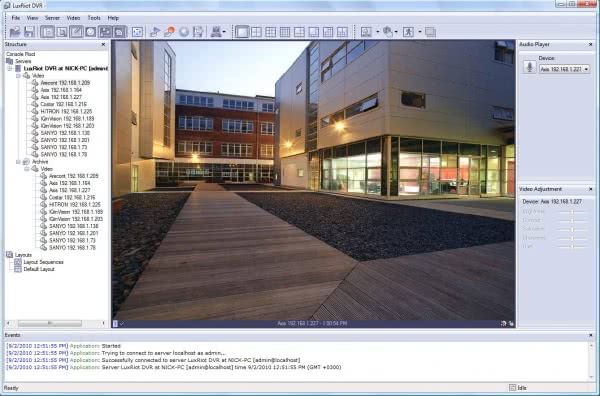The image size is (600, 396).
Task: Adjust the Brightness slider in Video Adjustment
Action: click(x=572, y=212)
